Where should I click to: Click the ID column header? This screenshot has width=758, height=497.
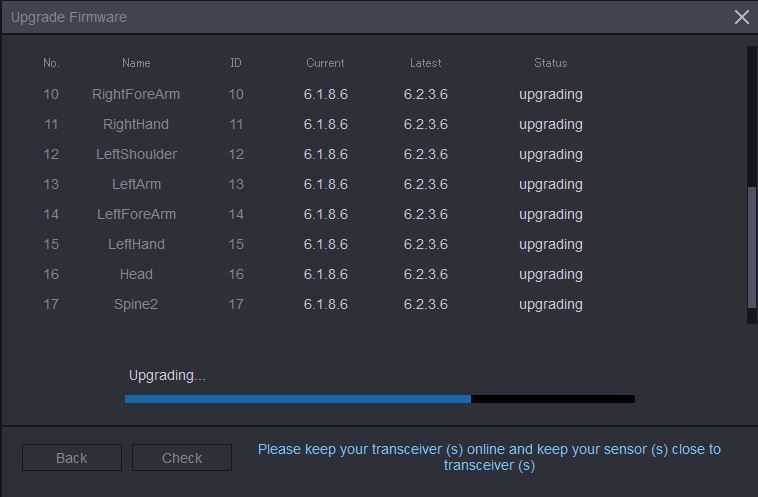236,63
